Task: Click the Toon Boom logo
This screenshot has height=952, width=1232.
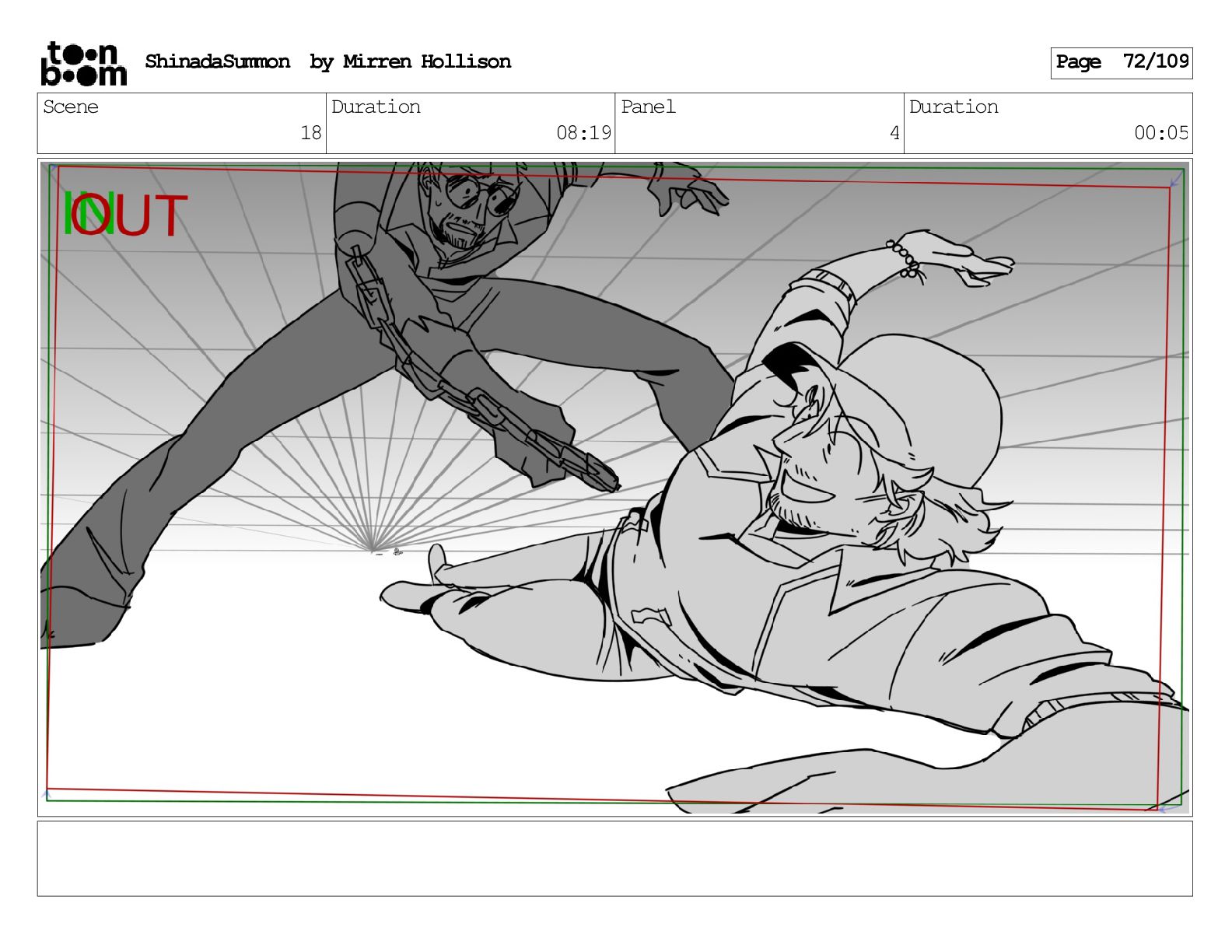Action: click(83, 63)
